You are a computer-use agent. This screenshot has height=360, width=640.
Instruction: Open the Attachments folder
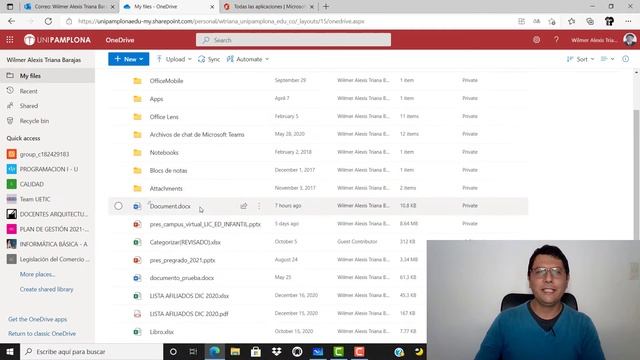166,189
